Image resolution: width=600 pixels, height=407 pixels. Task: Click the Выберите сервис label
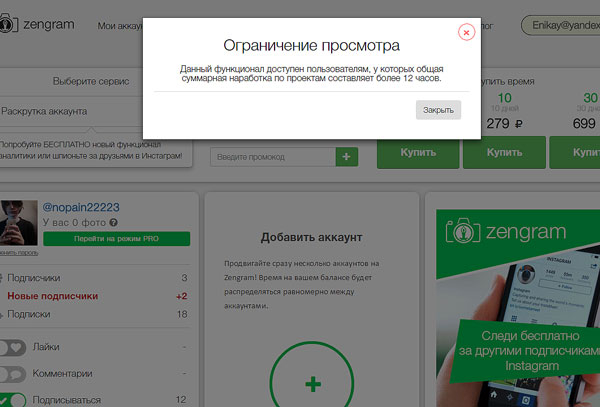point(91,81)
